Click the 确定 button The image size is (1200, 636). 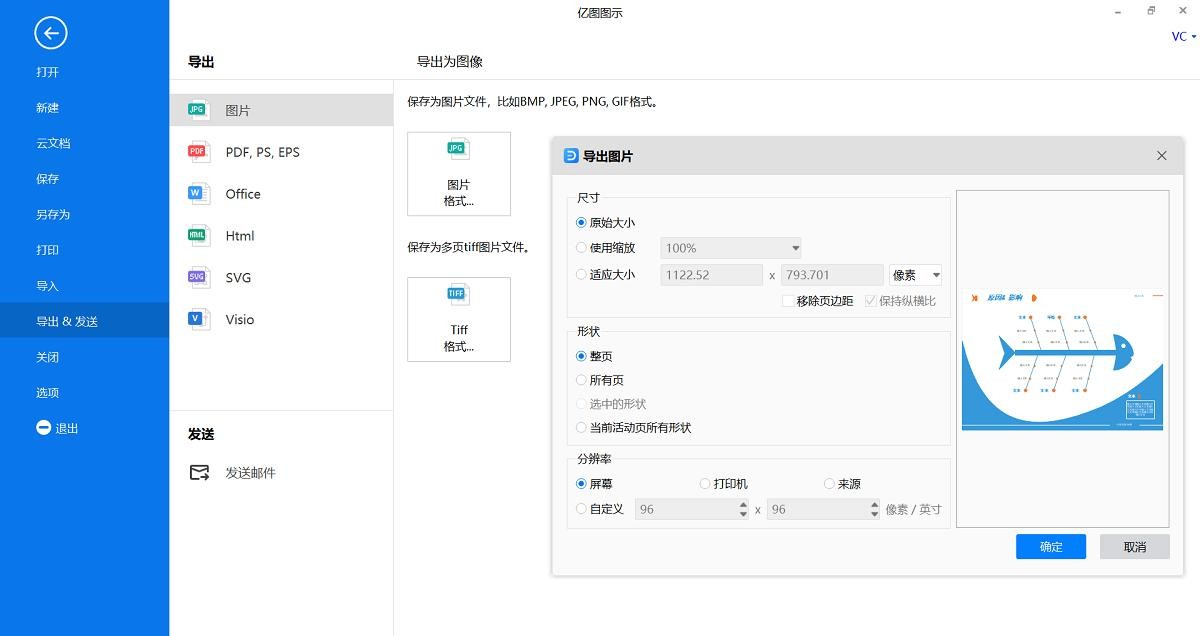click(1050, 547)
